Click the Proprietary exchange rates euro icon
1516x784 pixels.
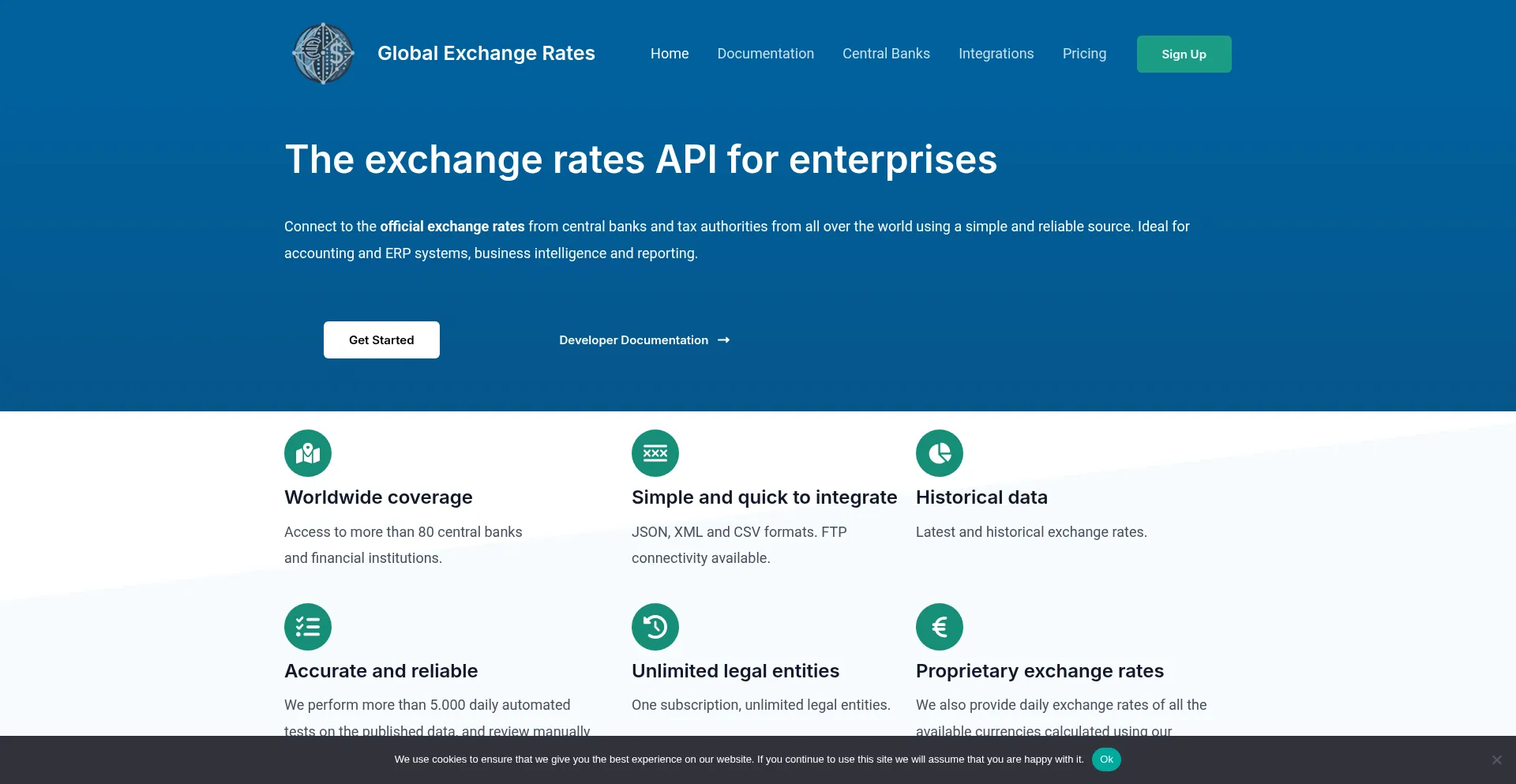pyautogui.click(x=940, y=627)
